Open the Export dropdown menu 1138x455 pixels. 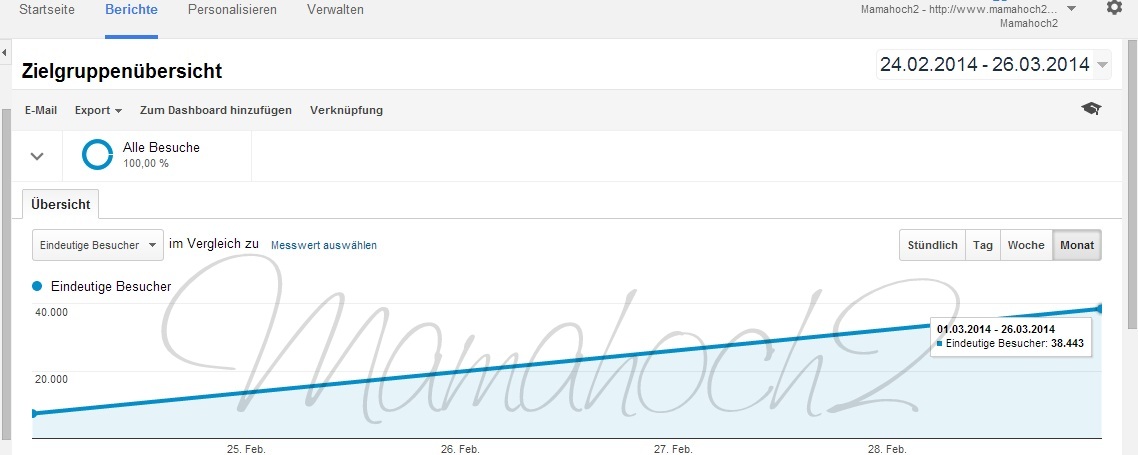tap(98, 110)
